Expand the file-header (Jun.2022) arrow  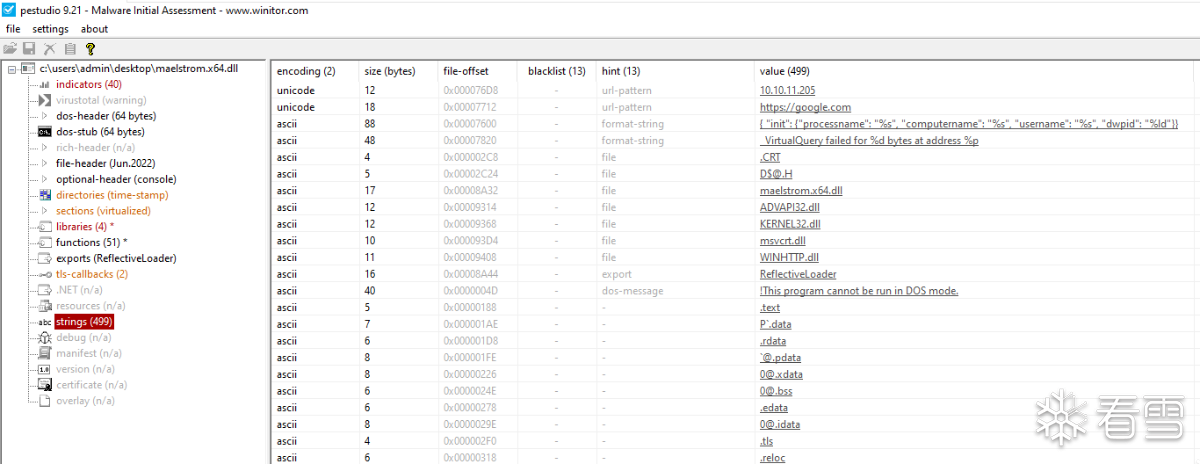tap(45, 163)
